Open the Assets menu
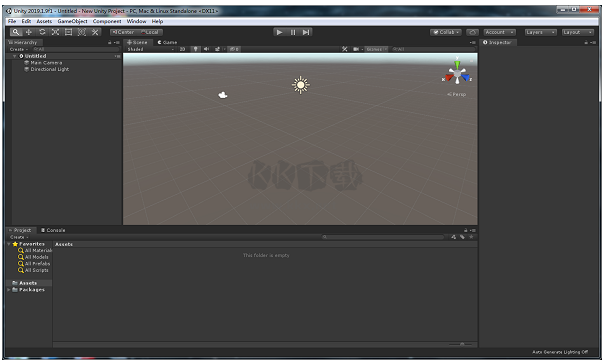 coord(44,21)
